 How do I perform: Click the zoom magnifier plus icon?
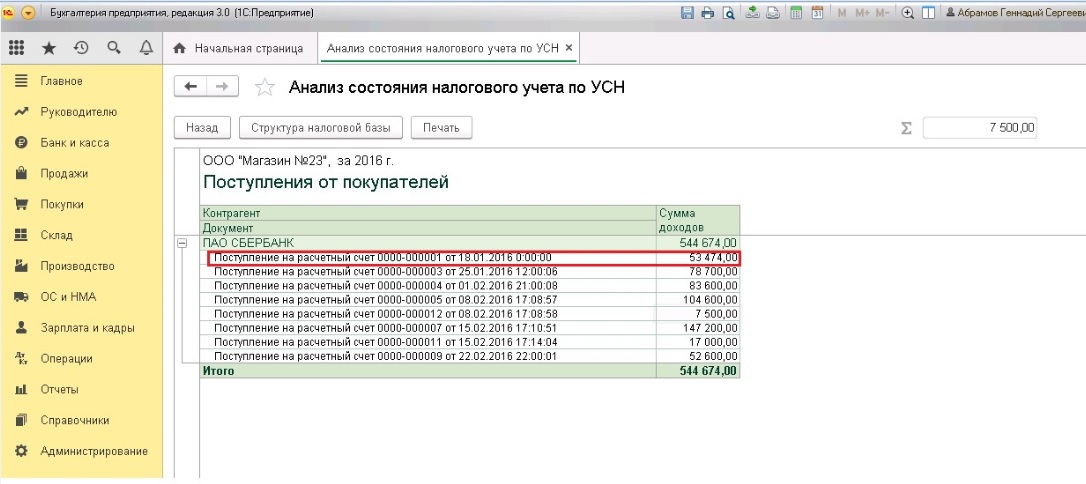(907, 12)
